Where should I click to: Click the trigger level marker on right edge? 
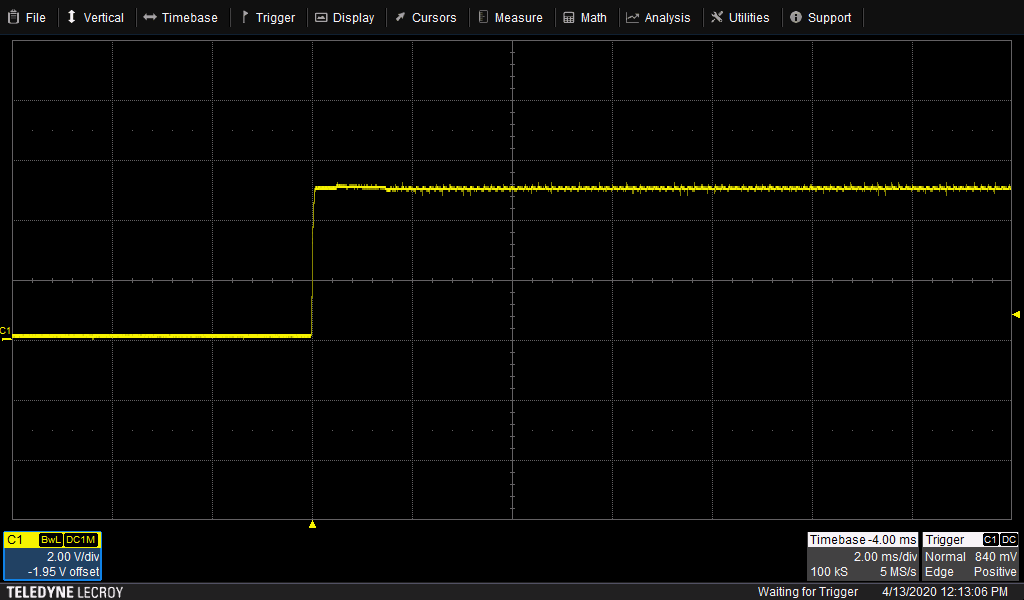point(1016,314)
